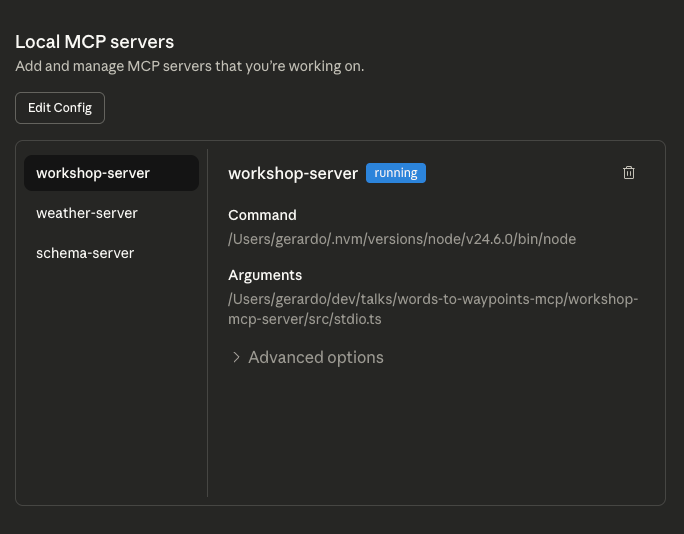Click the Edit Config button
The image size is (684, 534).
pyautogui.click(x=60, y=108)
